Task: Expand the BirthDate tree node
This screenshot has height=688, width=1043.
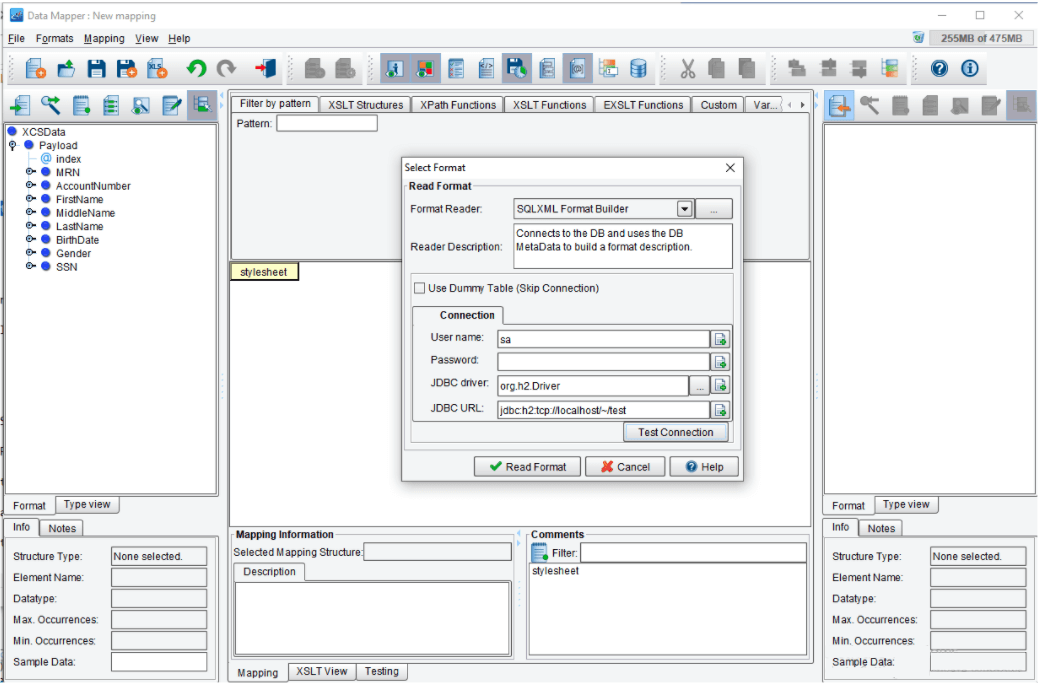Action: pos(31,240)
